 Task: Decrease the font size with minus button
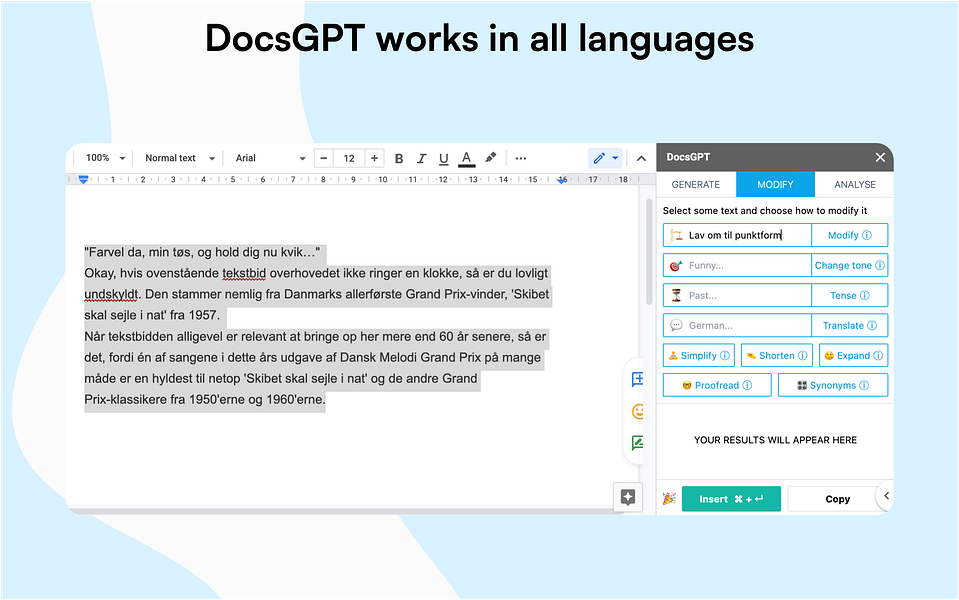[x=323, y=158]
